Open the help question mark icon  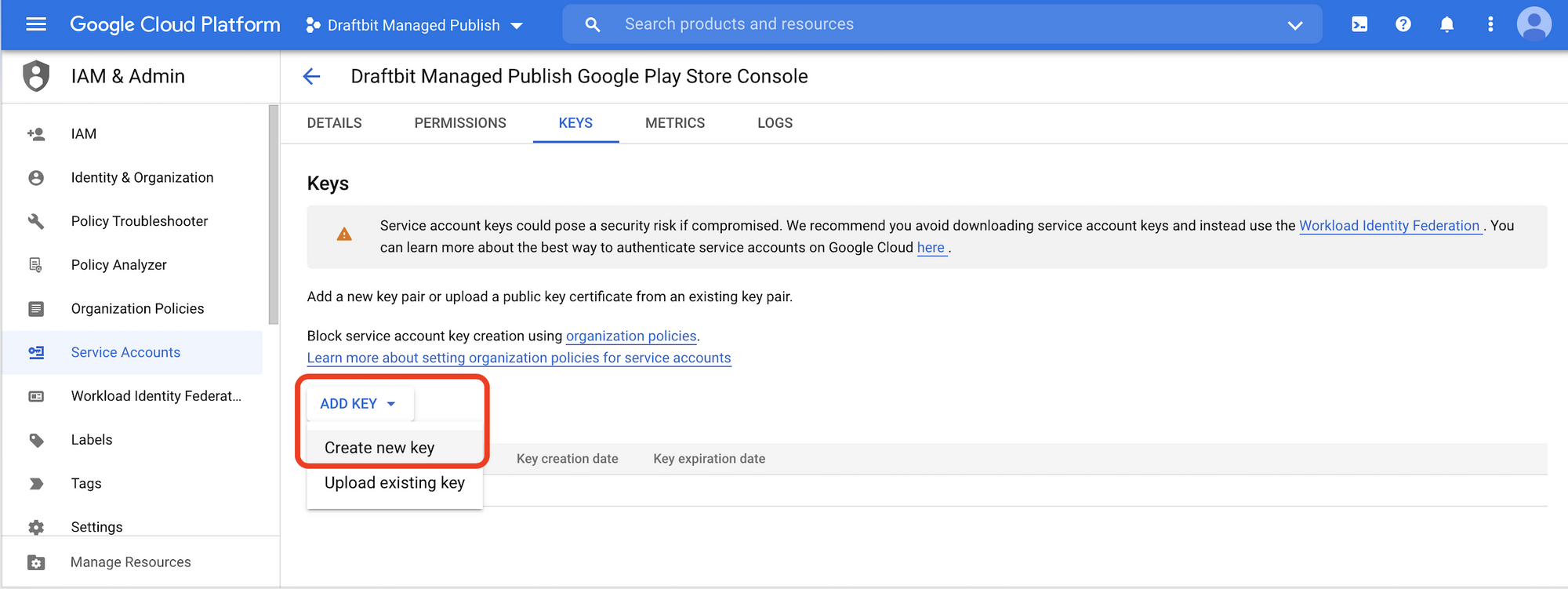click(x=1403, y=24)
